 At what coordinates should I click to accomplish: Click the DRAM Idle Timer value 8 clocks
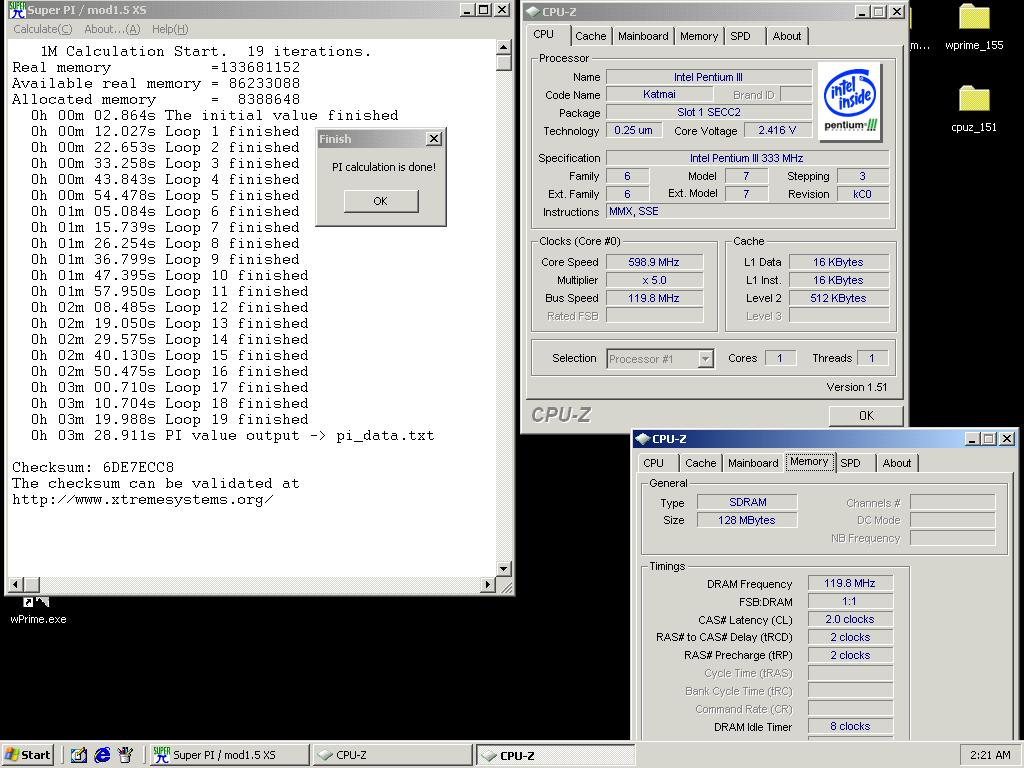pyautogui.click(x=850, y=726)
